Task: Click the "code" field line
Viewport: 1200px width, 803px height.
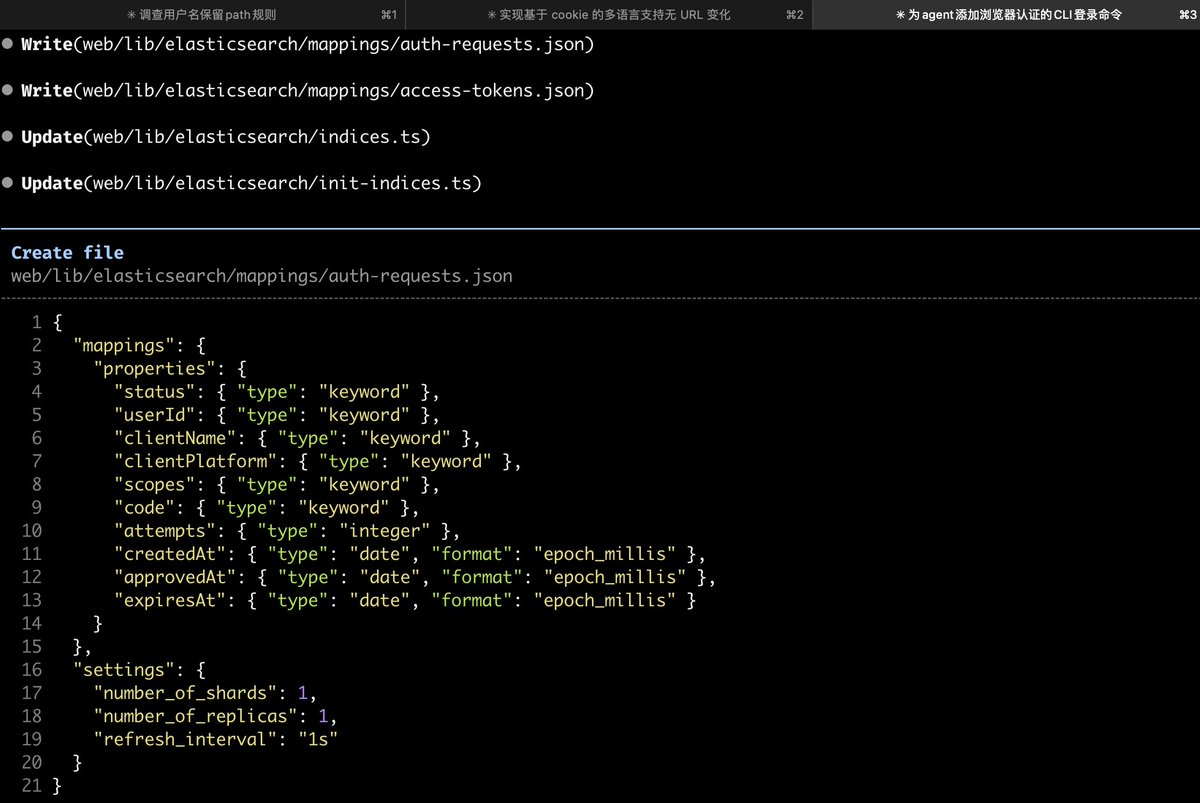Action: tap(267, 506)
